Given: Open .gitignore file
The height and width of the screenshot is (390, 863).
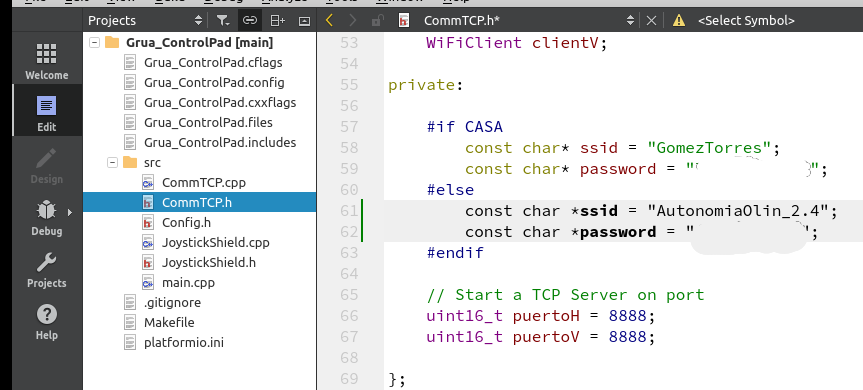Looking at the screenshot, I should click(172, 303).
